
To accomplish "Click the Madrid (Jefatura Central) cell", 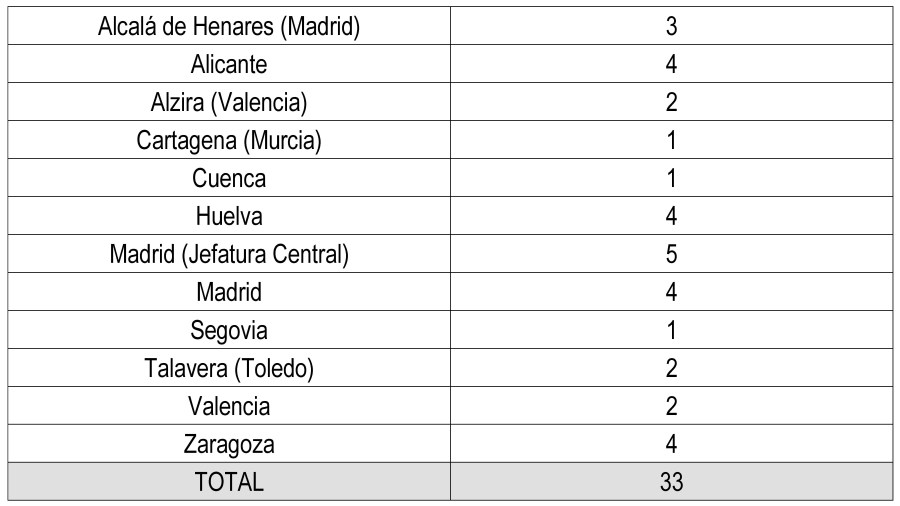I will 229,255.
